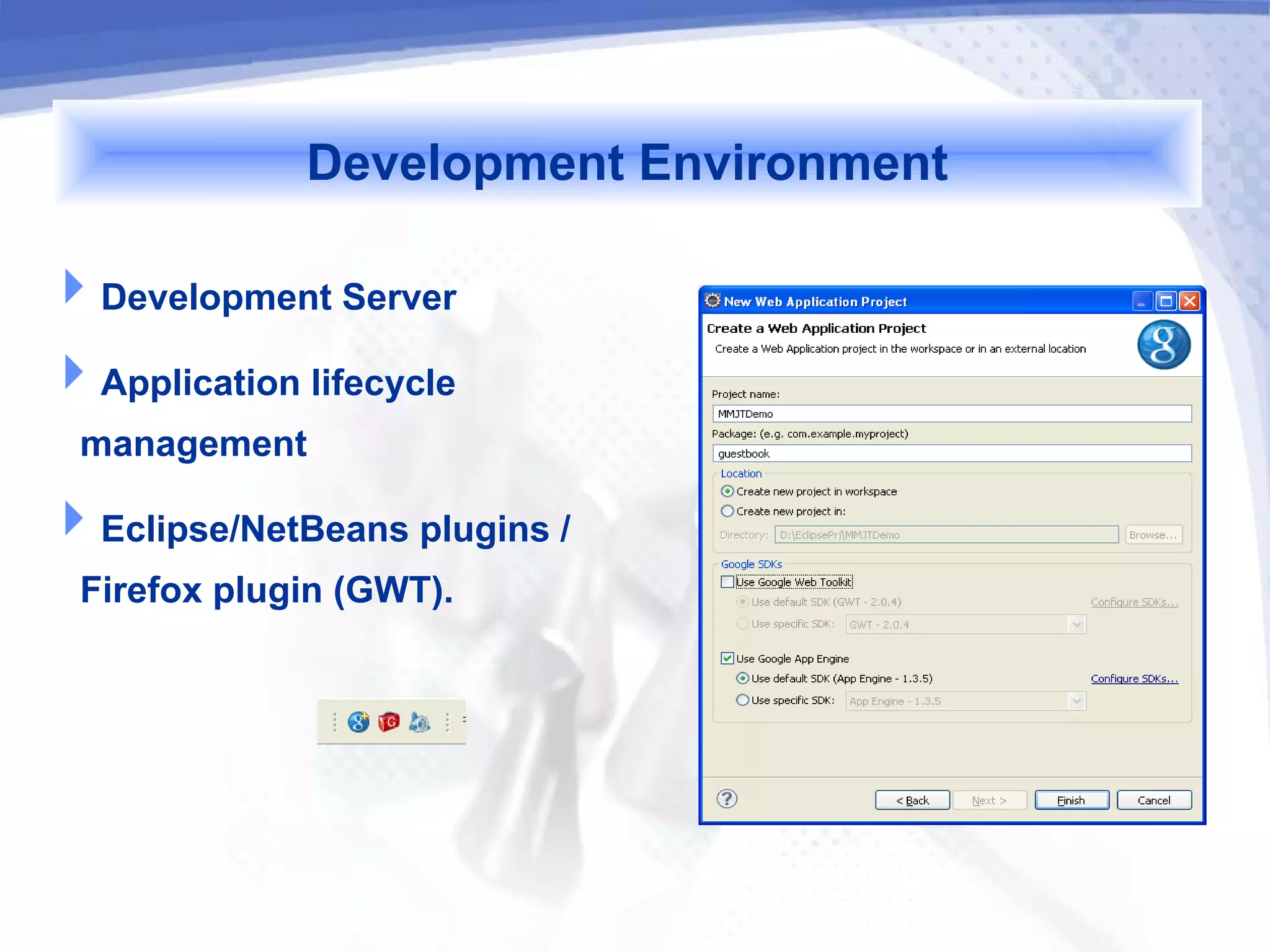1270x952 pixels.
Task: Click the Project name field with MMJTDemo
Action: (x=952, y=414)
